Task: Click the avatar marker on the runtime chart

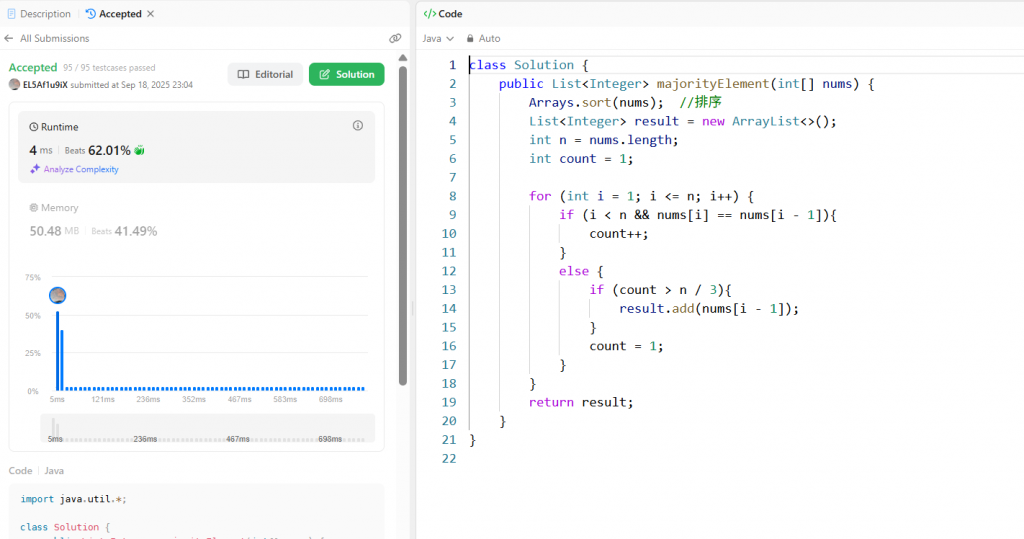Action: [57, 295]
